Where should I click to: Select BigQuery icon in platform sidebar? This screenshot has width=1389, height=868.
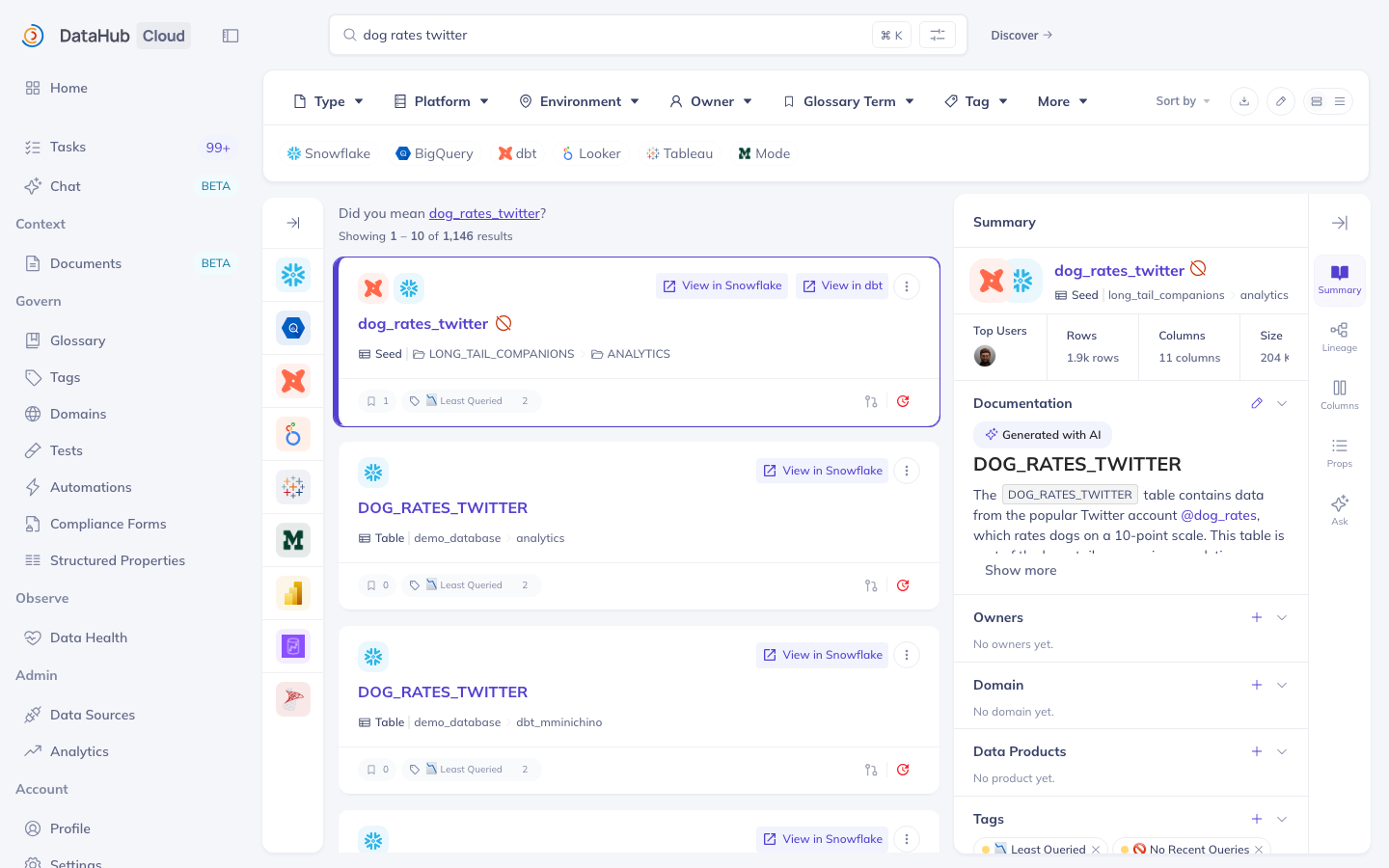tap(293, 328)
